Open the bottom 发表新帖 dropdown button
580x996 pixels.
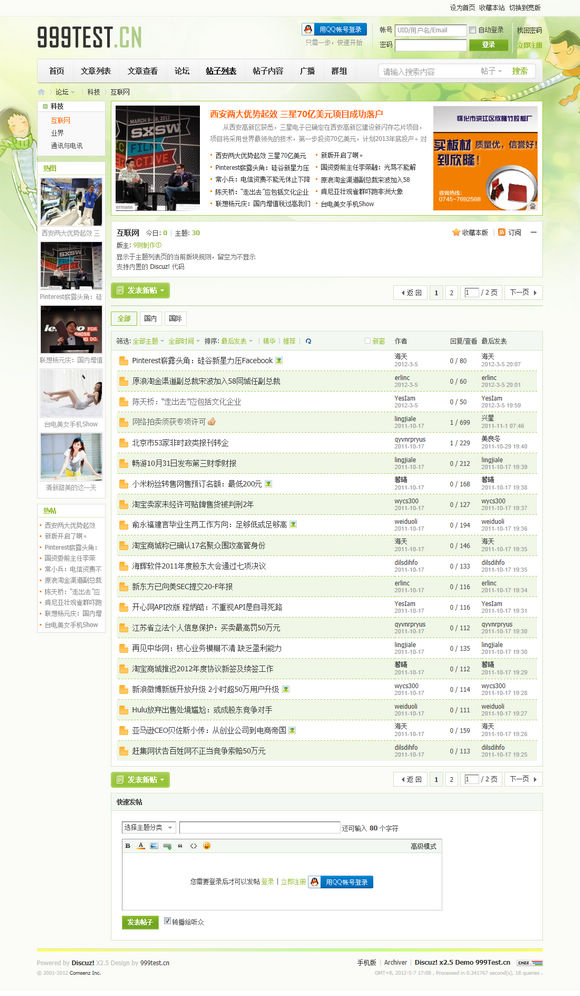[140, 779]
